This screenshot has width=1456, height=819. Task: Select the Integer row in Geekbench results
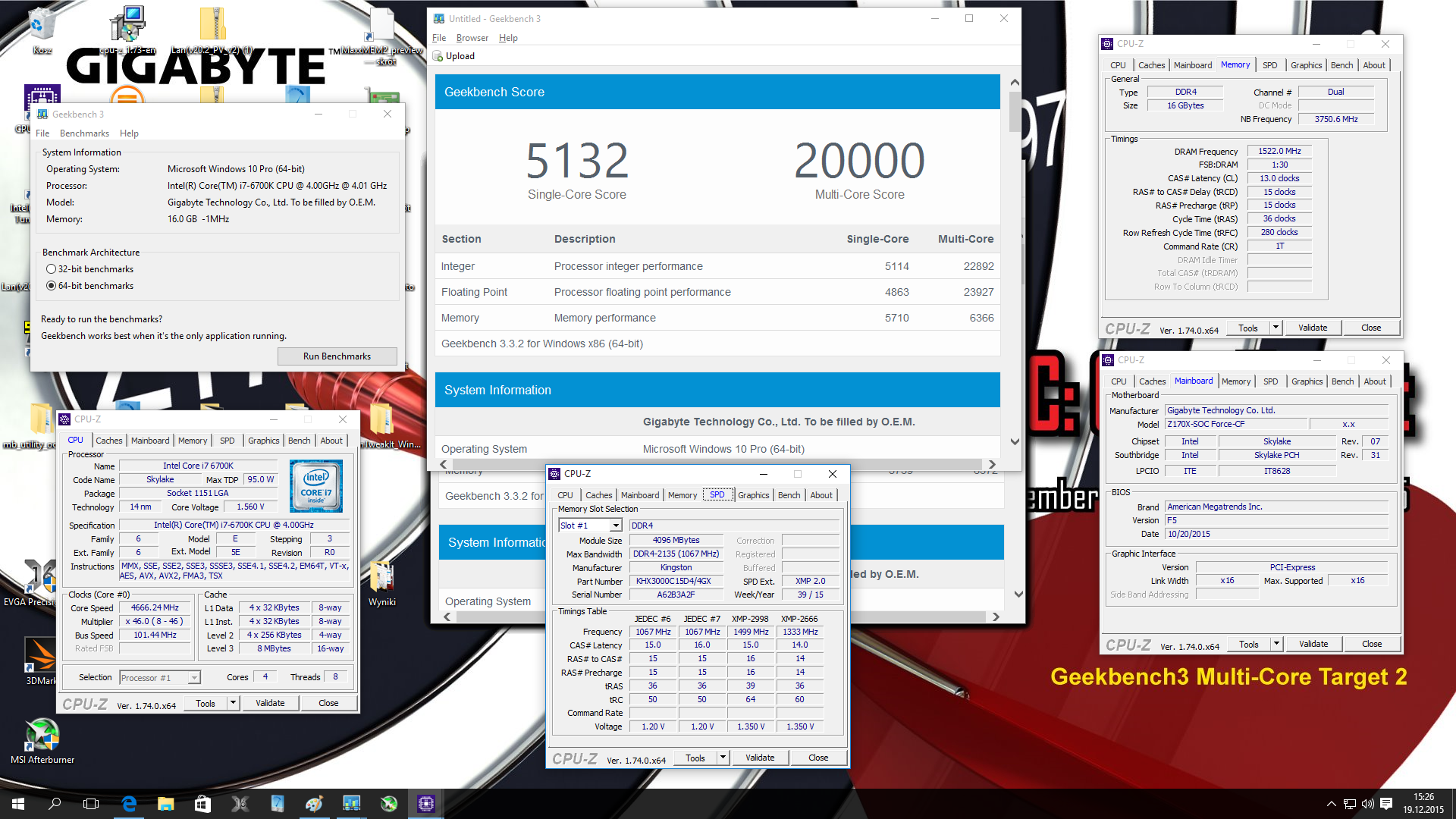[717, 266]
